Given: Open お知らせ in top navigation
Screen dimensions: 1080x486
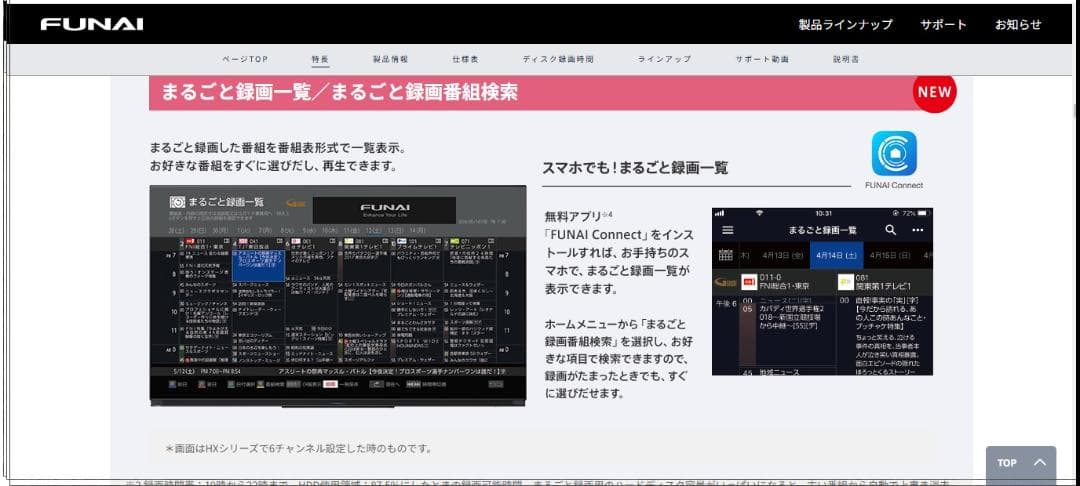Looking at the screenshot, I should pos(1018,25).
